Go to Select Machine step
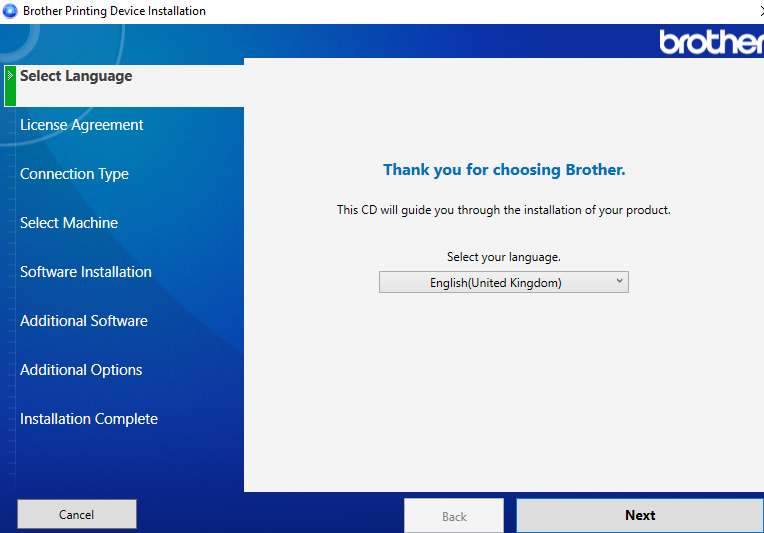This screenshot has width=764, height=533. click(x=69, y=223)
